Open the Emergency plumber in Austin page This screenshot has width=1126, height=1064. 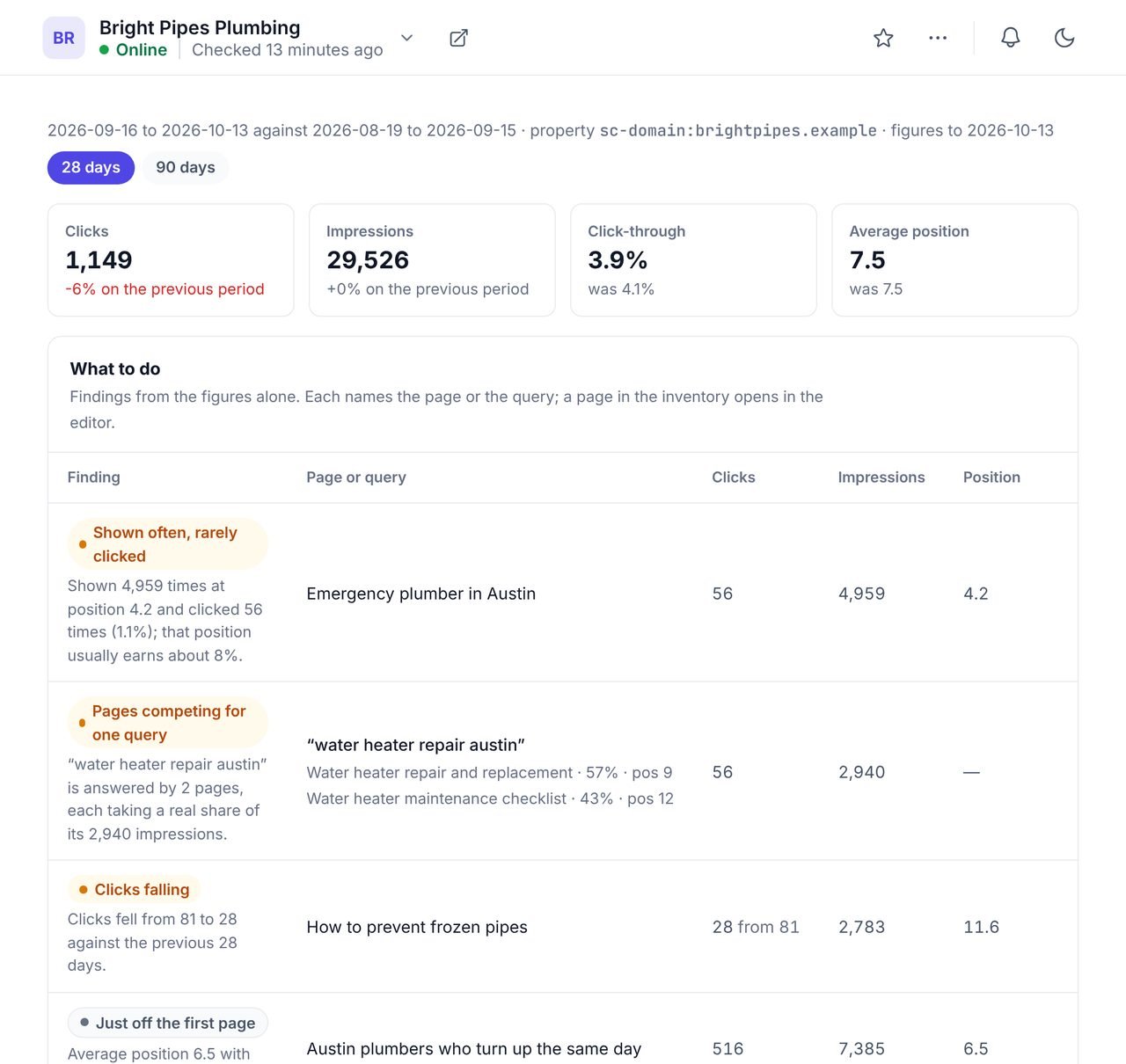point(421,594)
